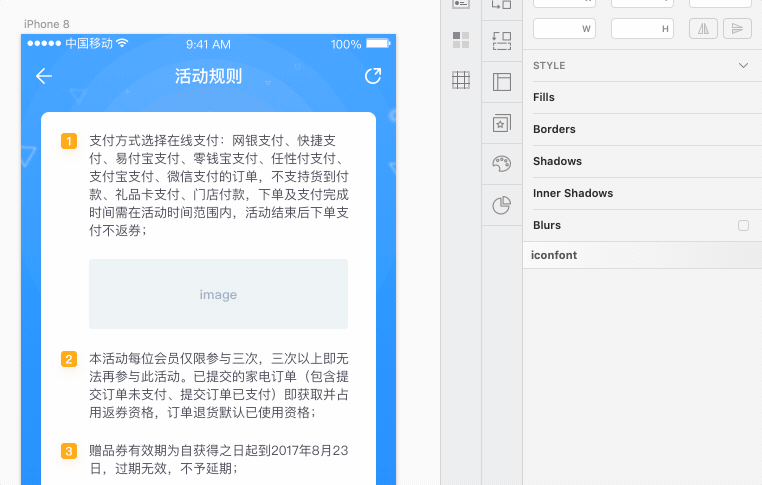Screen dimensions: 762x485
Task: Click the share icon in the mockup header
Action: (x=373, y=76)
